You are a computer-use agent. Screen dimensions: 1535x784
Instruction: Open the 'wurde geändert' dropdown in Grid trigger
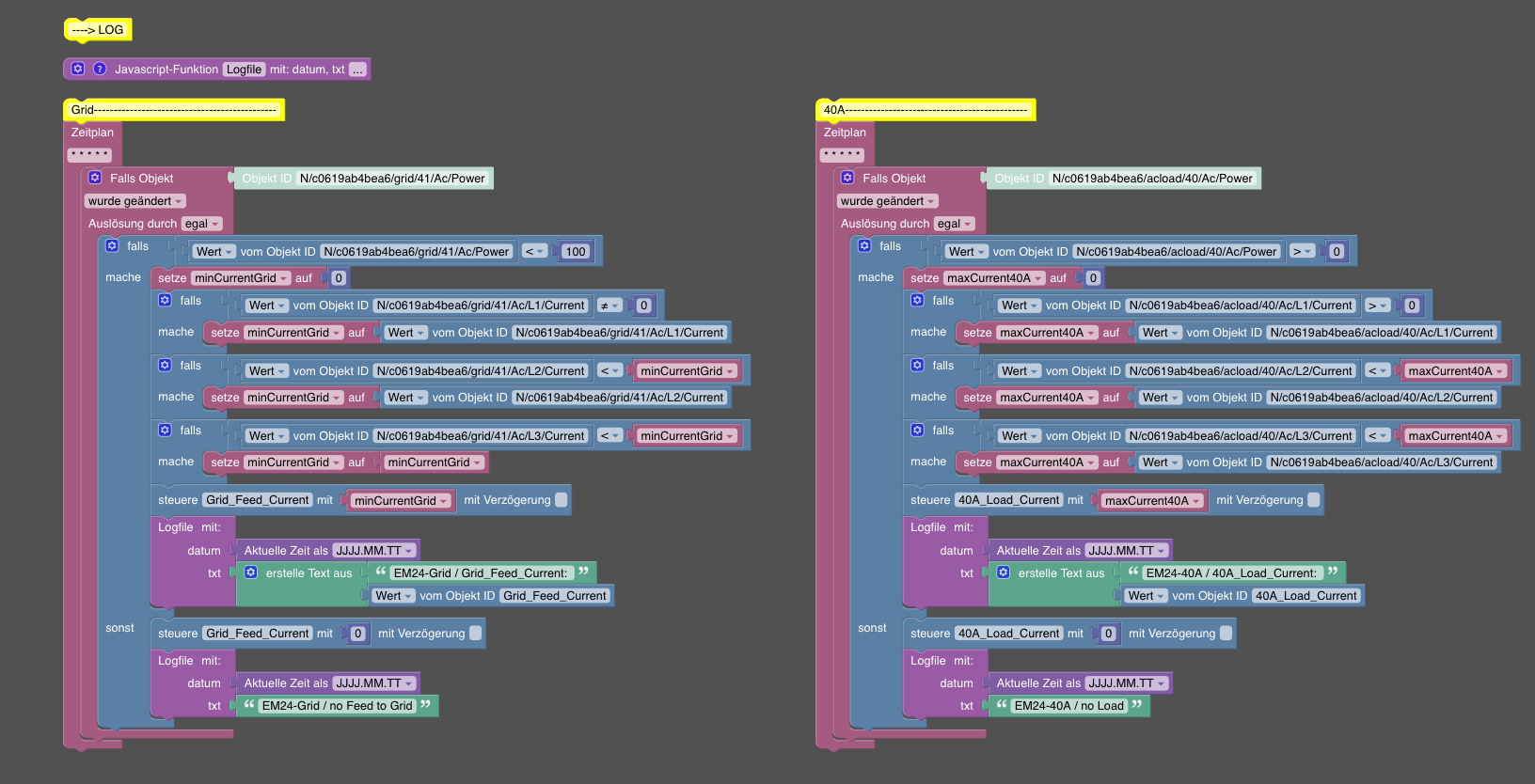(135, 201)
